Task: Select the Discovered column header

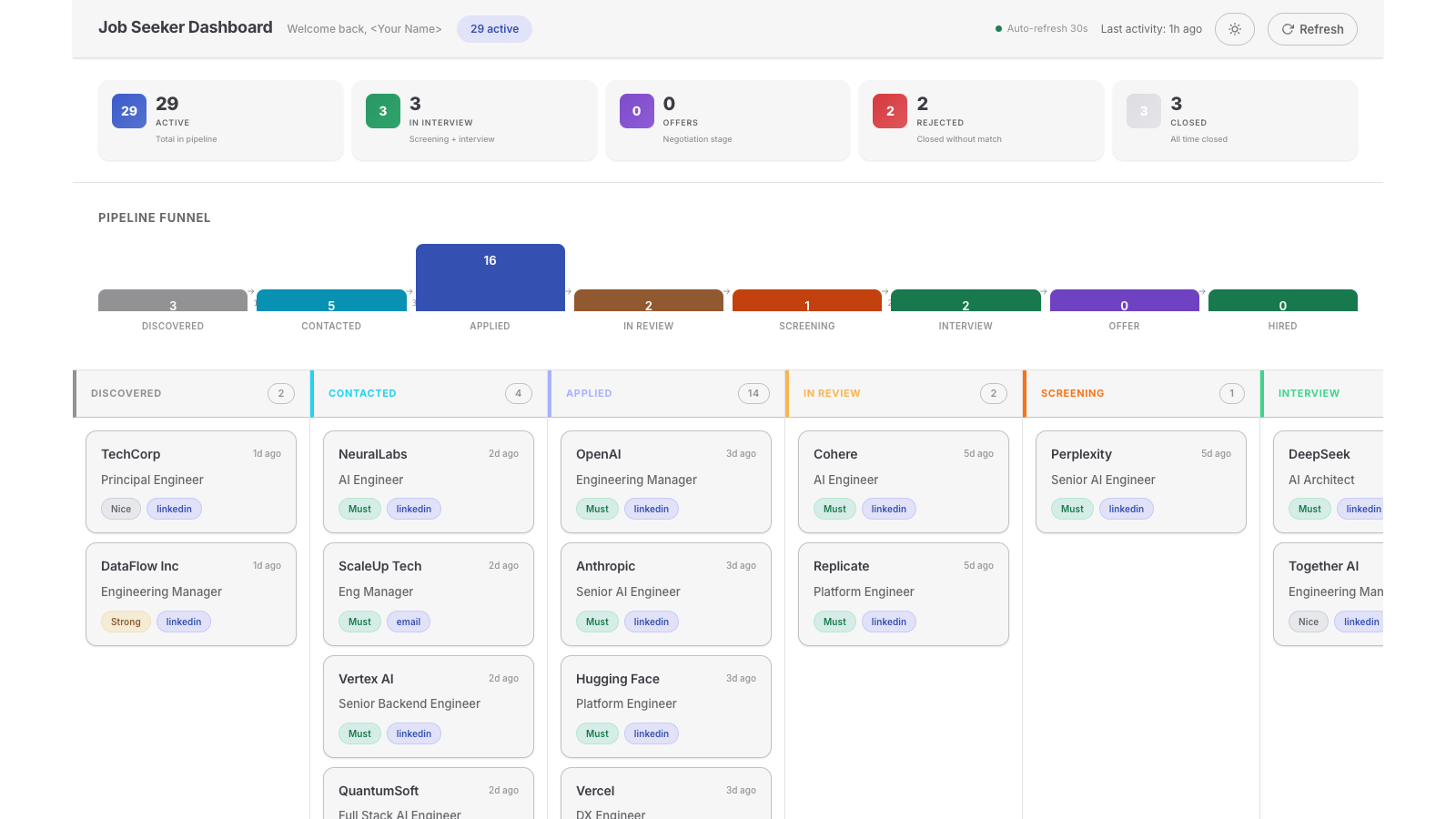Action: pyautogui.click(x=191, y=393)
